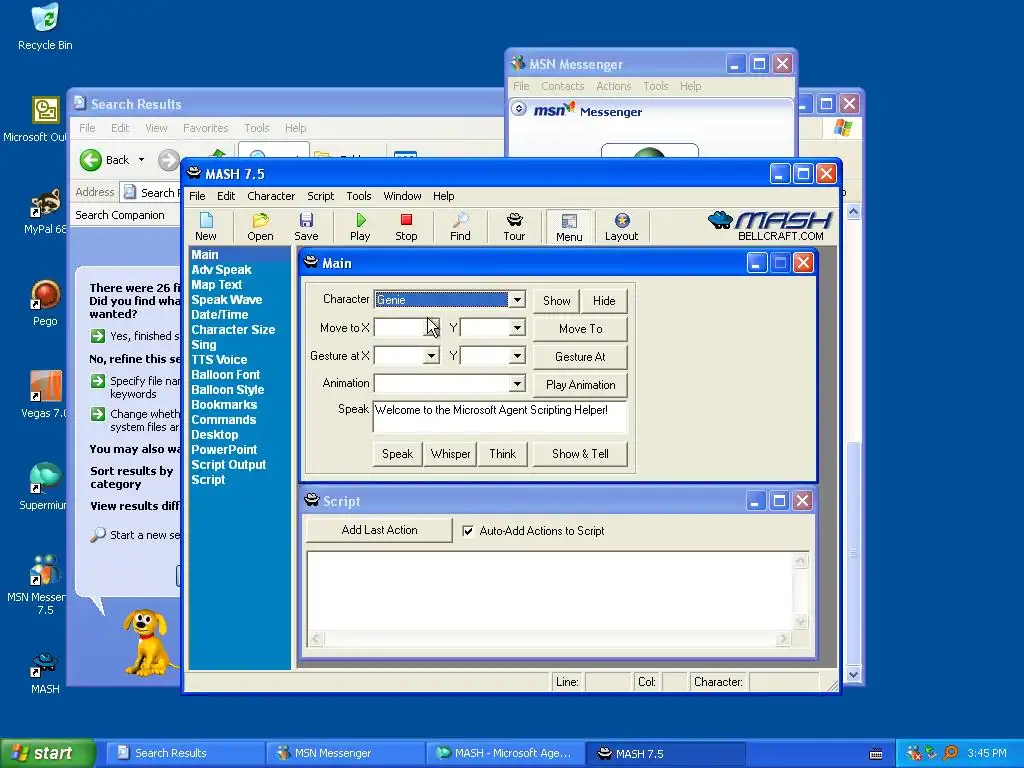Open the Script menu in MASH

click(x=321, y=196)
